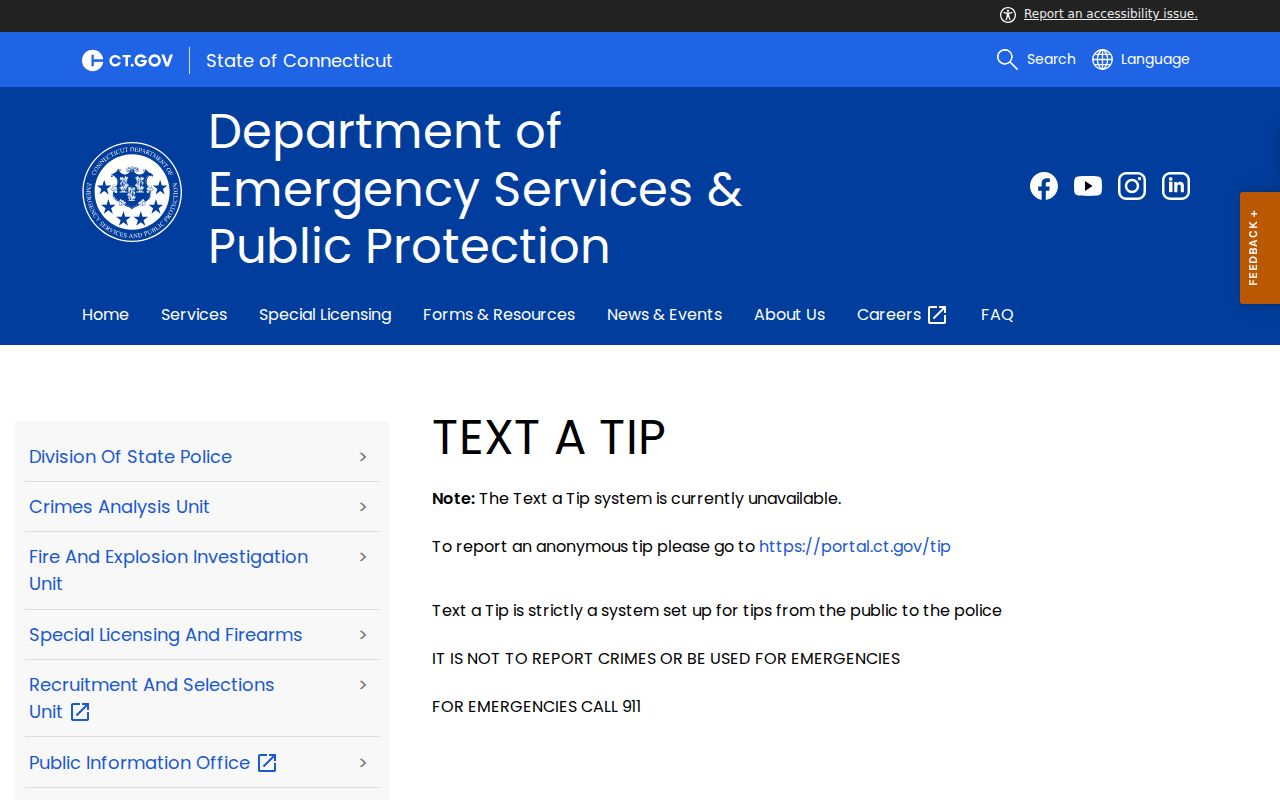Open News & Events menu
This screenshot has width=1280, height=800.
[664, 314]
